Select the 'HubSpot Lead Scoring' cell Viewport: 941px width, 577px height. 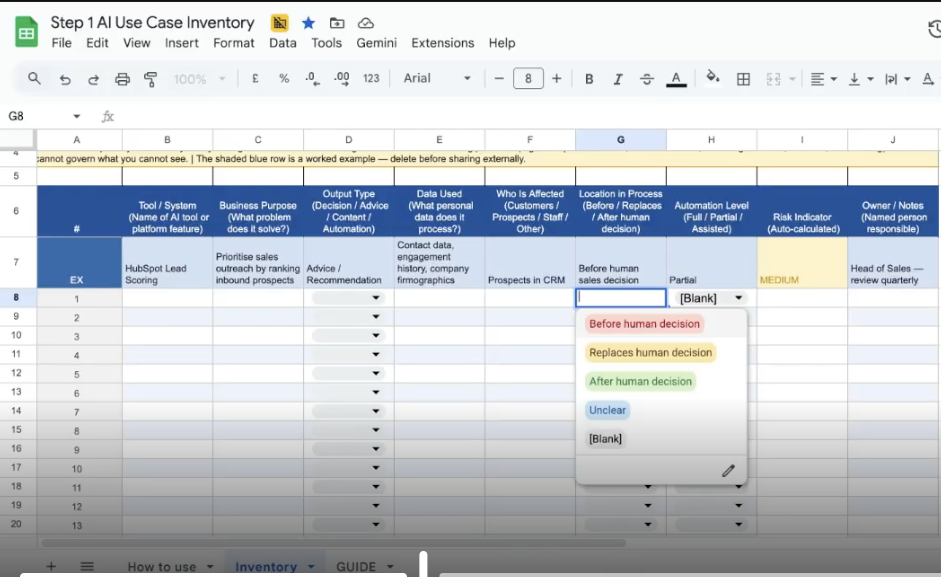tap(167, 262)
